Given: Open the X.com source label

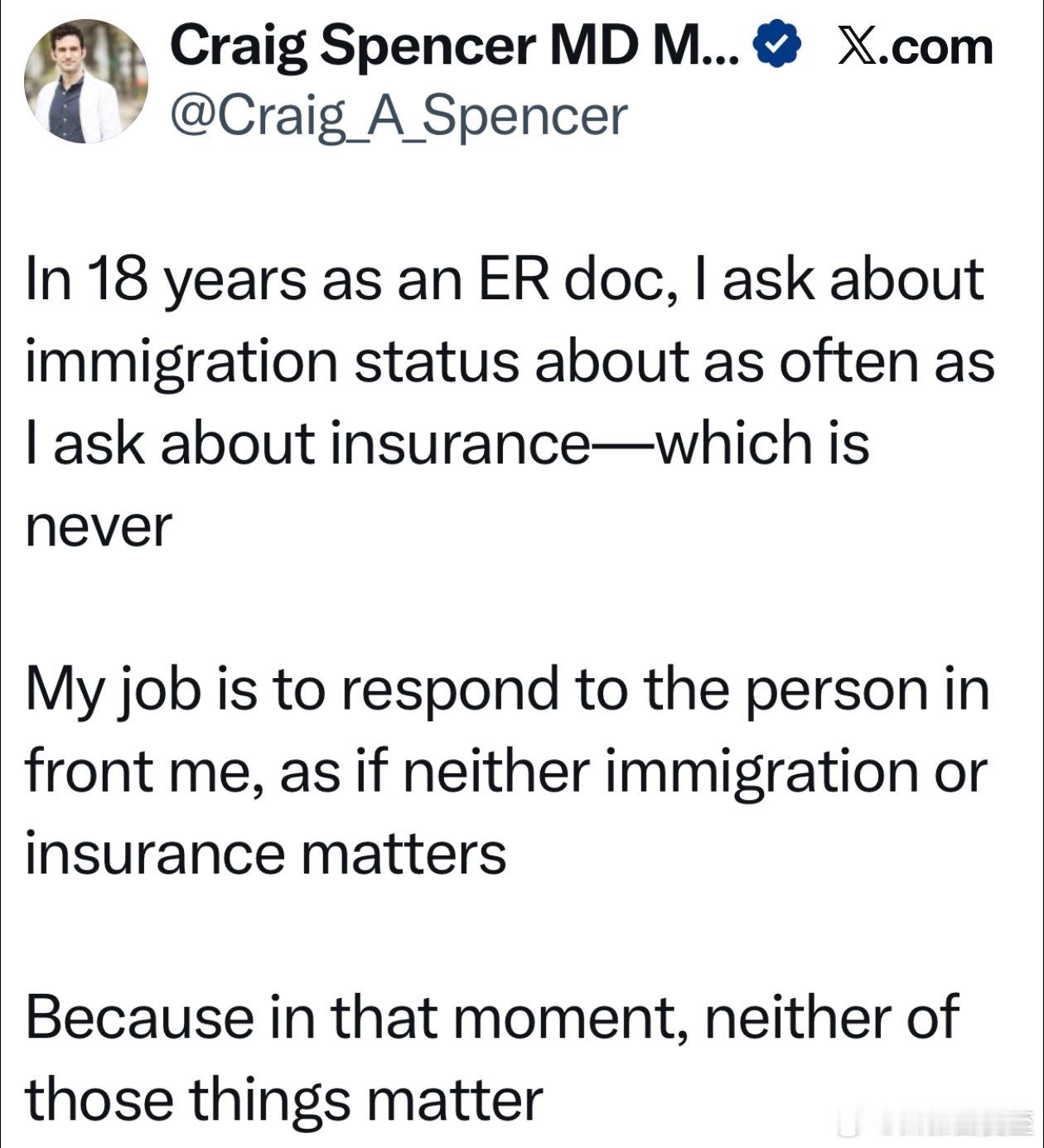Looking at the screenshot, I should (x=915, y=46).
